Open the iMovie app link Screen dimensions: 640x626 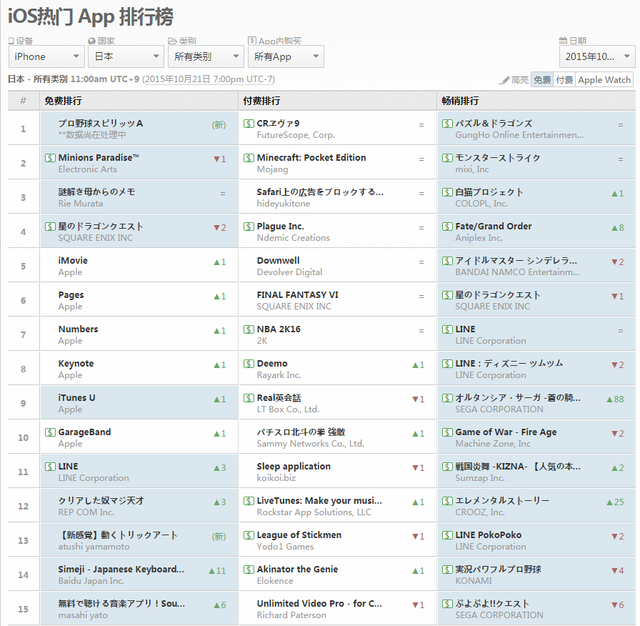[x=73, y=260]
